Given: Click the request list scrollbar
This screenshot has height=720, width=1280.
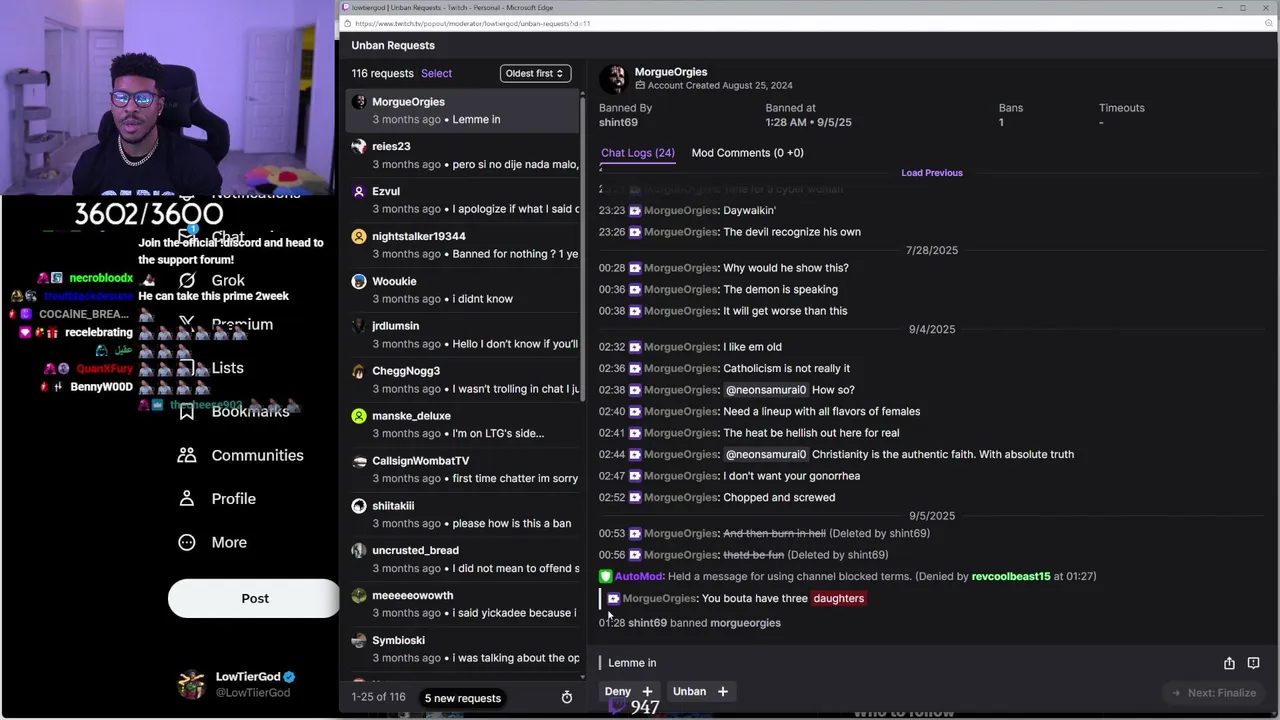Looking at the screenshot, I should [583, 250].
